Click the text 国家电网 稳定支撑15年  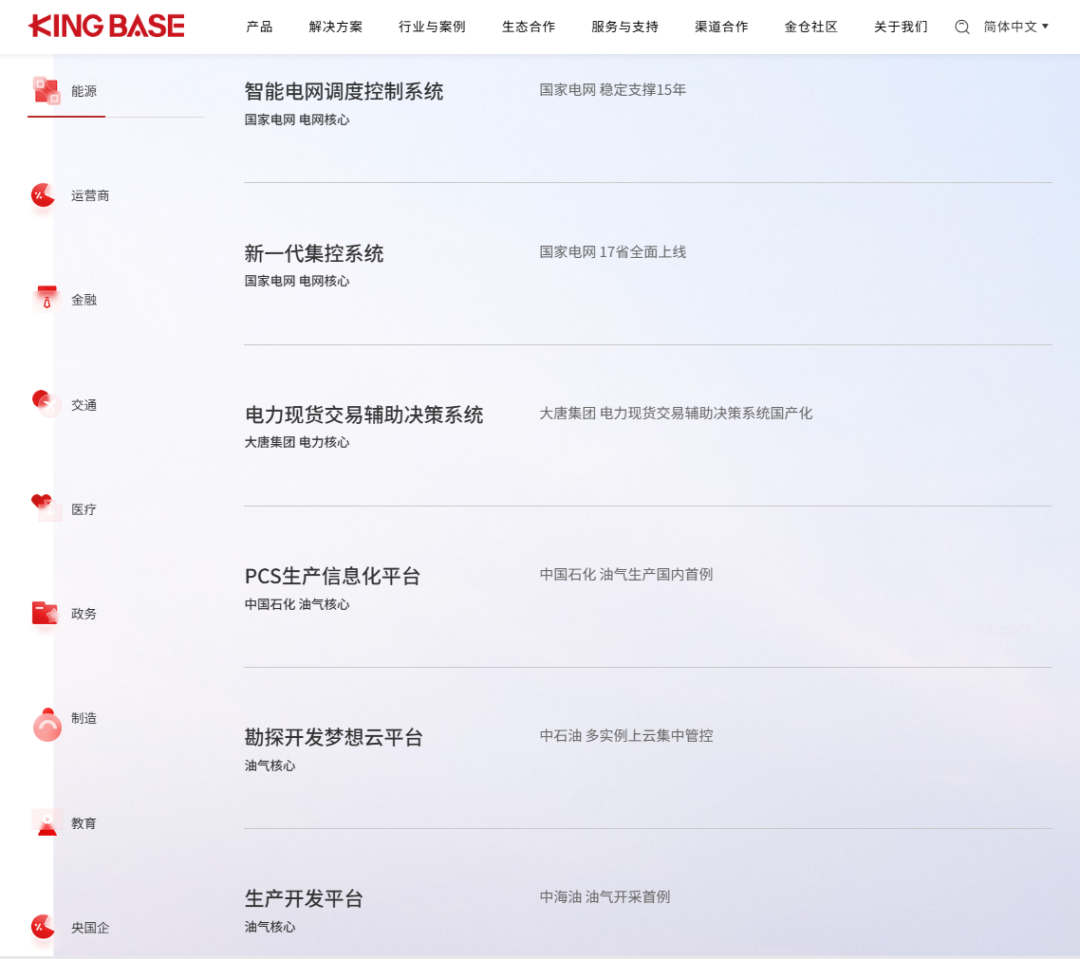(x=612, y=90)
